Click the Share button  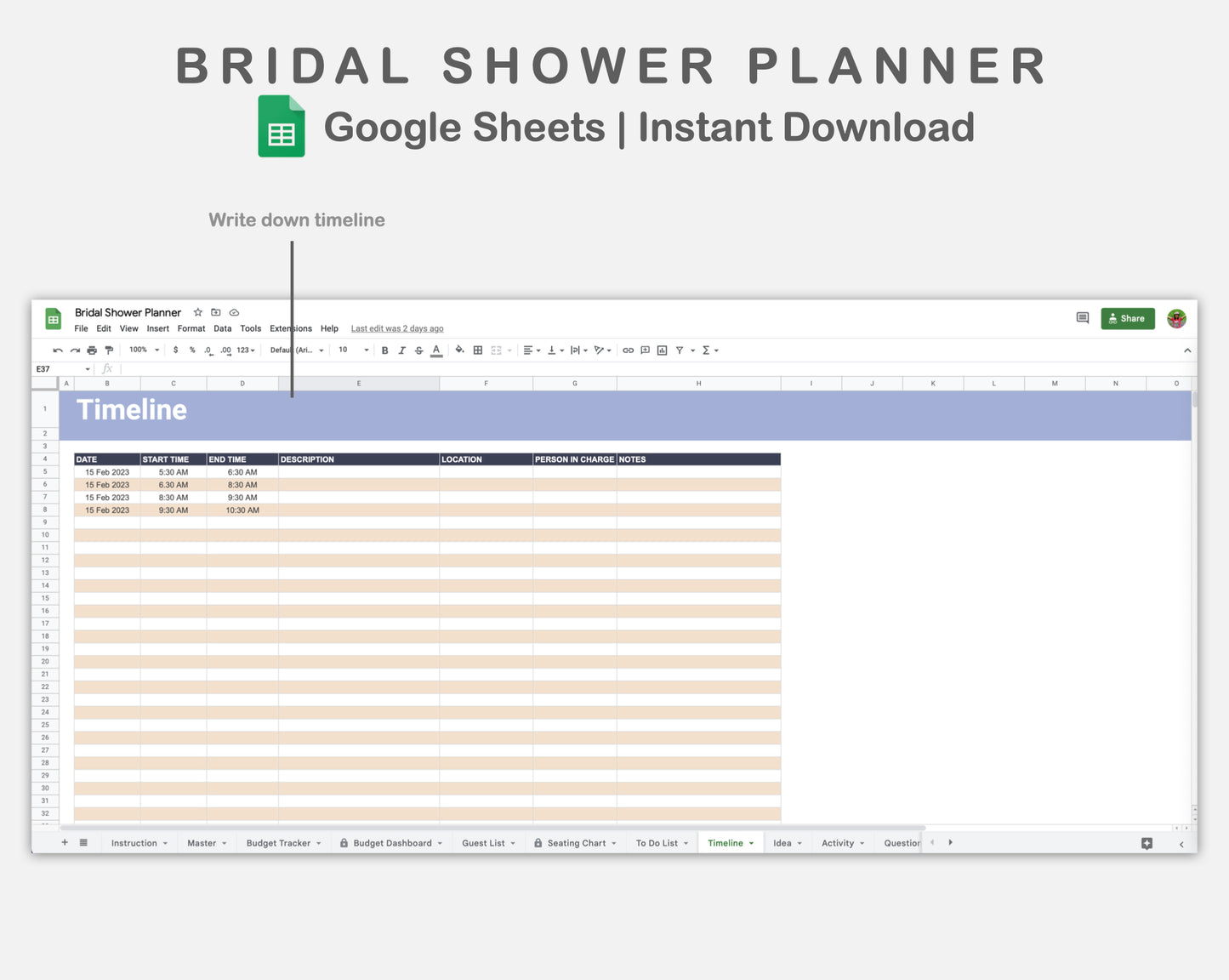(1127, 318)
